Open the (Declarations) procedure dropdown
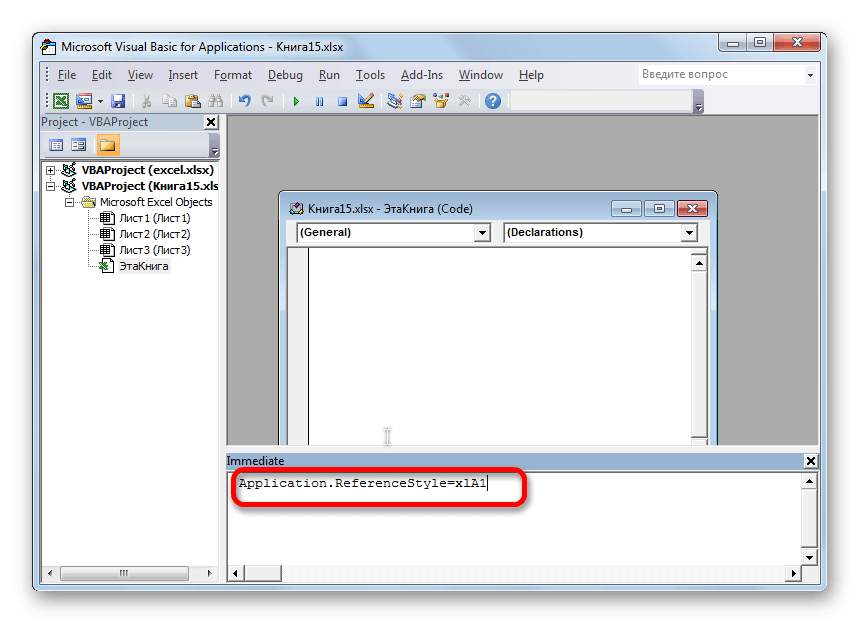Viewport: 860px width, 624px height. (x=688, y=233)
